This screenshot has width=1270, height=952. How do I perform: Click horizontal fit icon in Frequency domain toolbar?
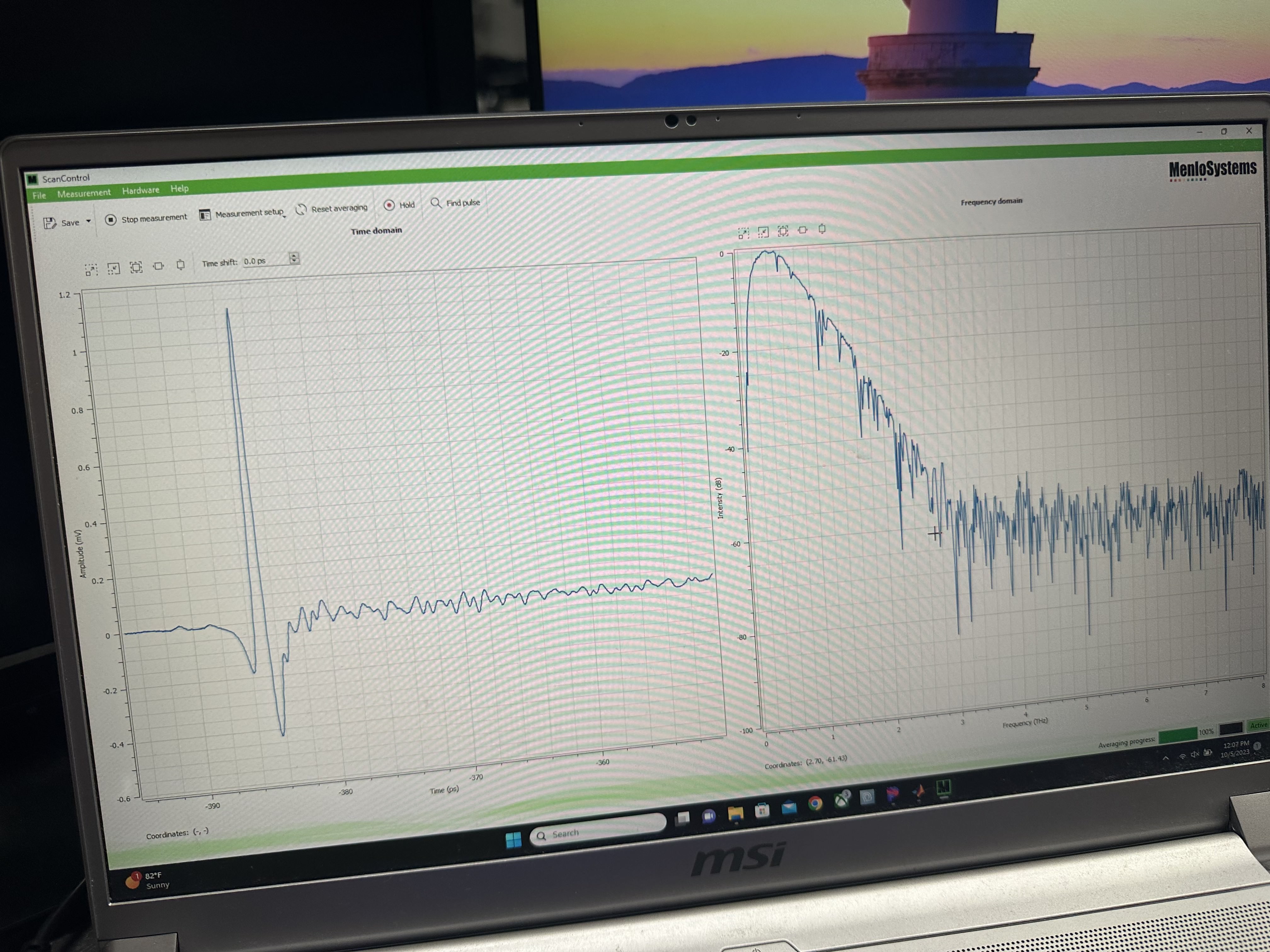[803, 229]
